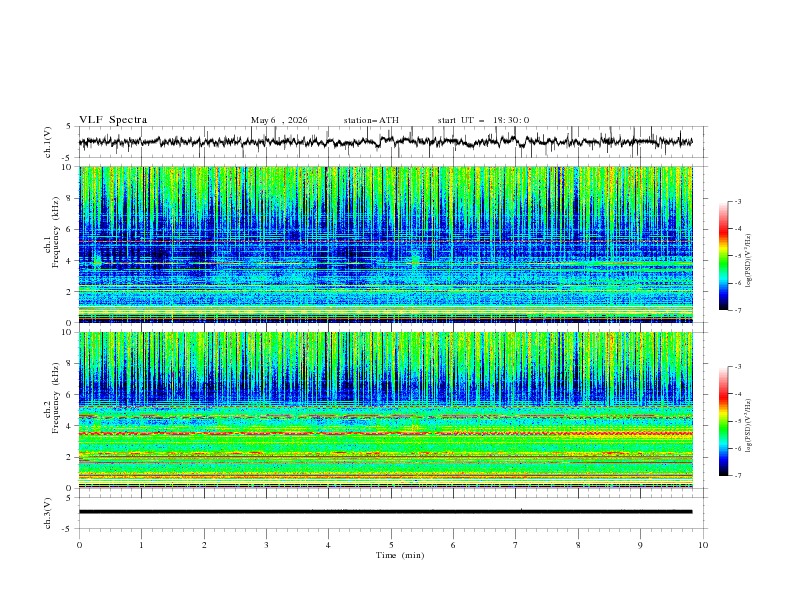Click the 9 minute tick on time axis
Image resolution: width=792 pixels, height=612 pixels.
pyautogui.click(x=640, y=545)
